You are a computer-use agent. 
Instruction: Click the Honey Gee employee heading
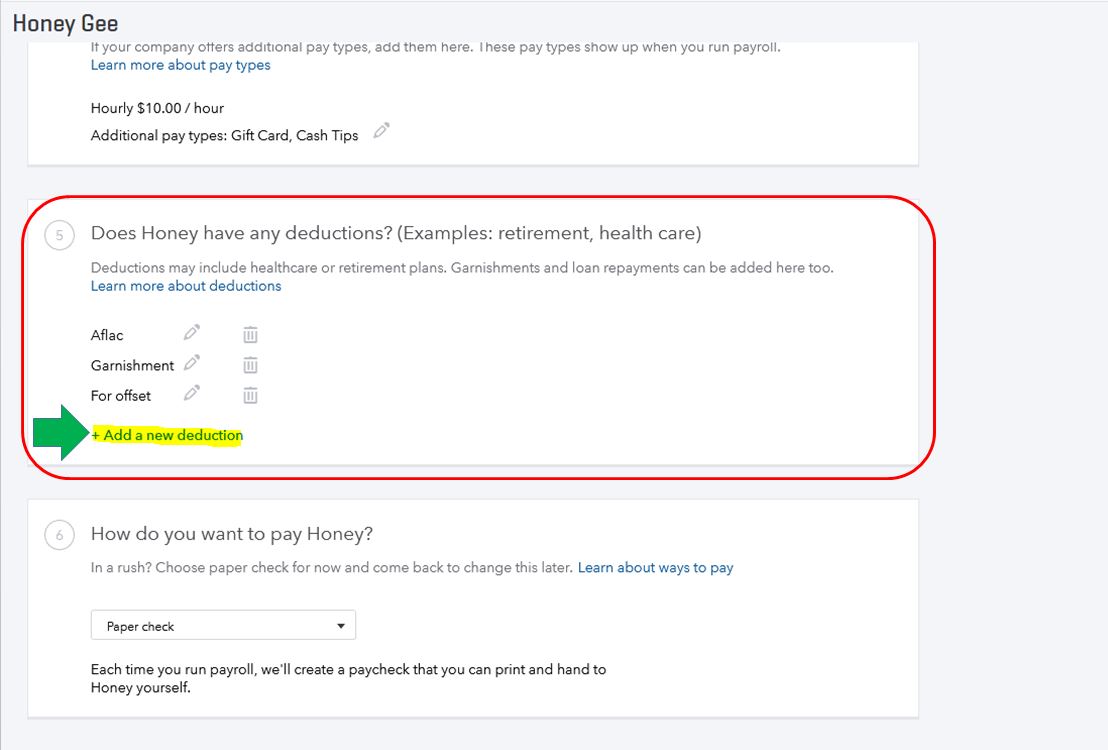tap(66, 23)
